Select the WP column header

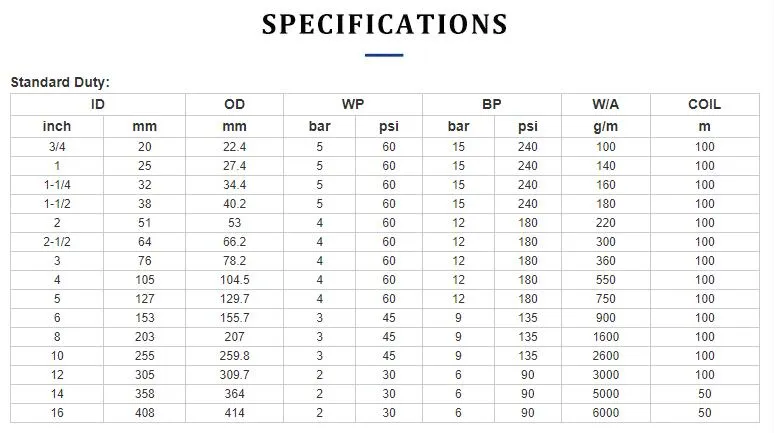[353, 104]
